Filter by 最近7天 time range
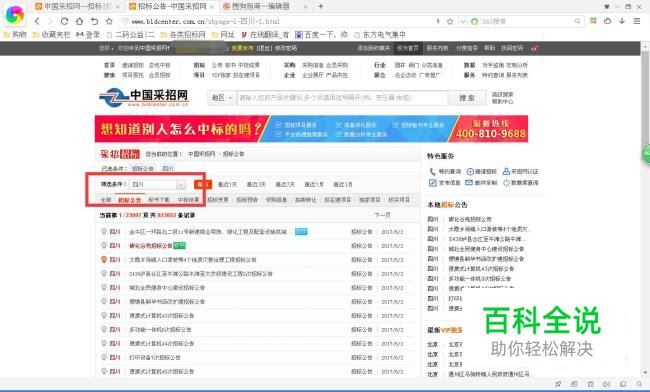 click(x=285, y=184)
